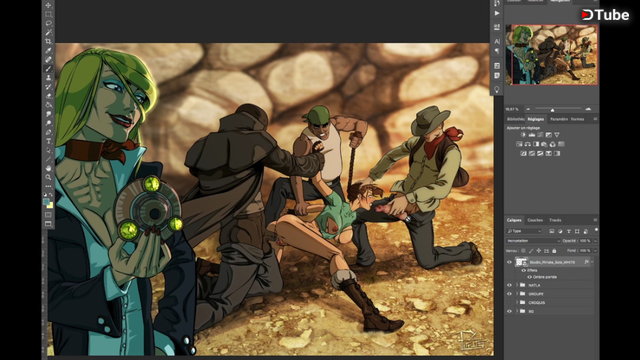Hide the Ombre portée effect

[529, 277]
